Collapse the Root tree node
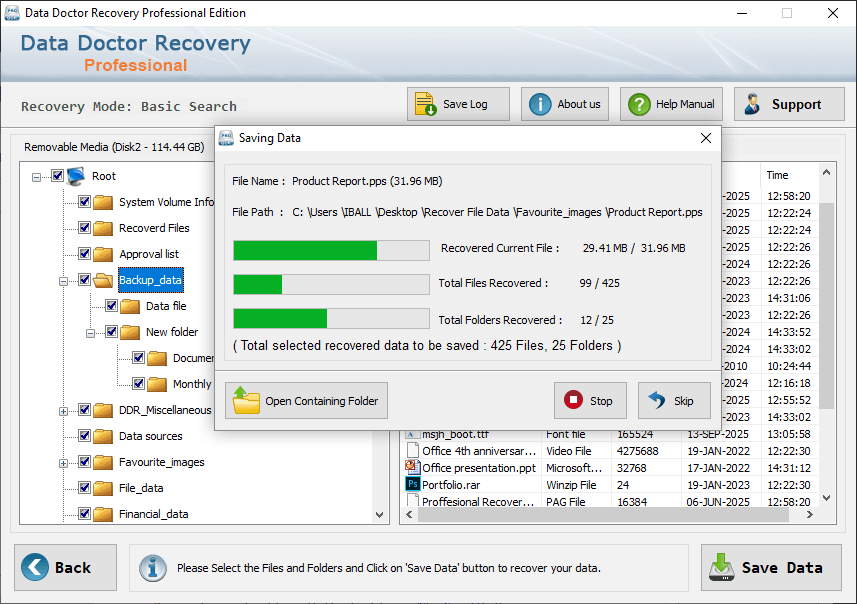This screenshot has height=604, width=857. coord(36,177)
